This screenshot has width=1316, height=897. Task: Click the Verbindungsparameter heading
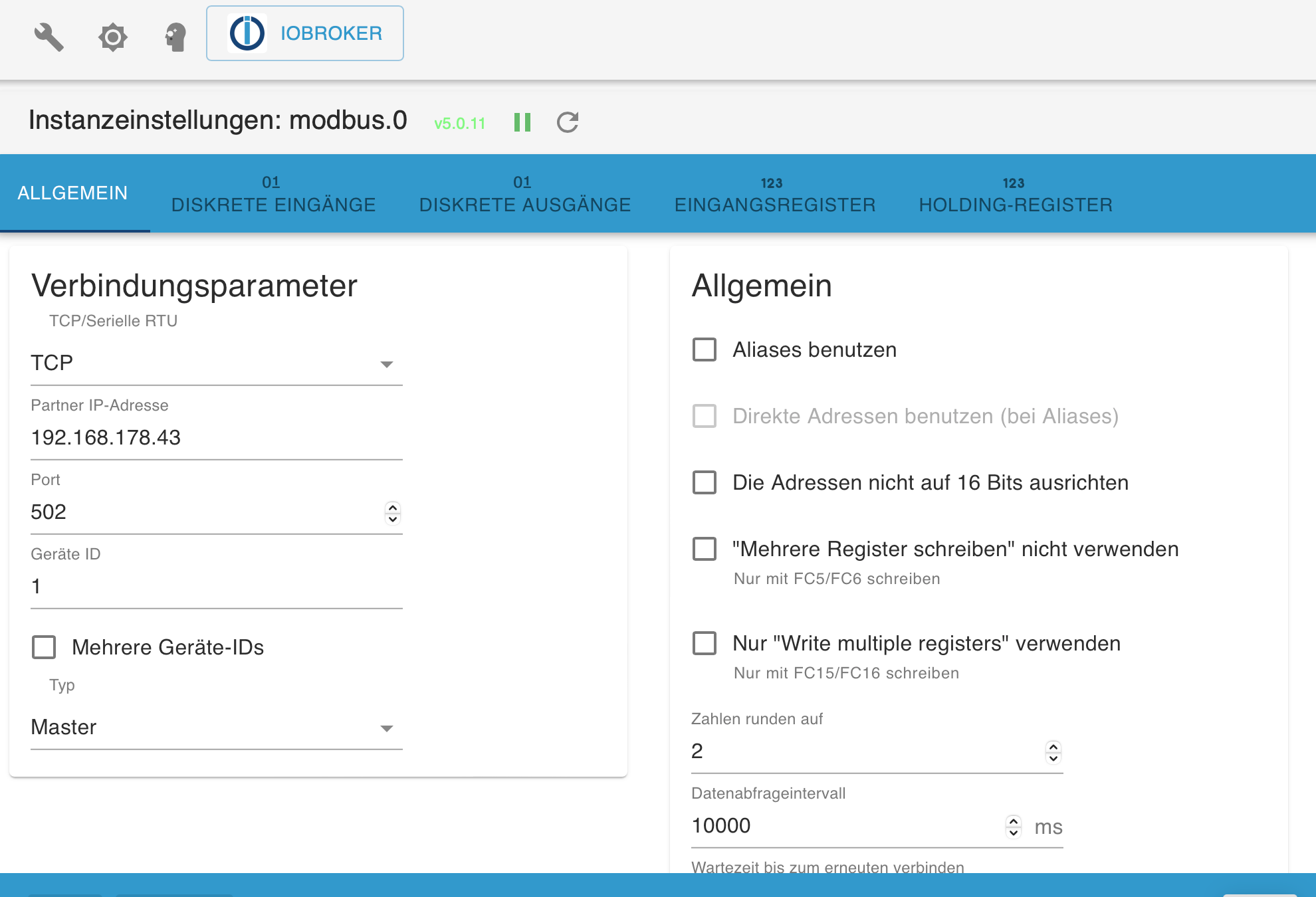point(194,286)
